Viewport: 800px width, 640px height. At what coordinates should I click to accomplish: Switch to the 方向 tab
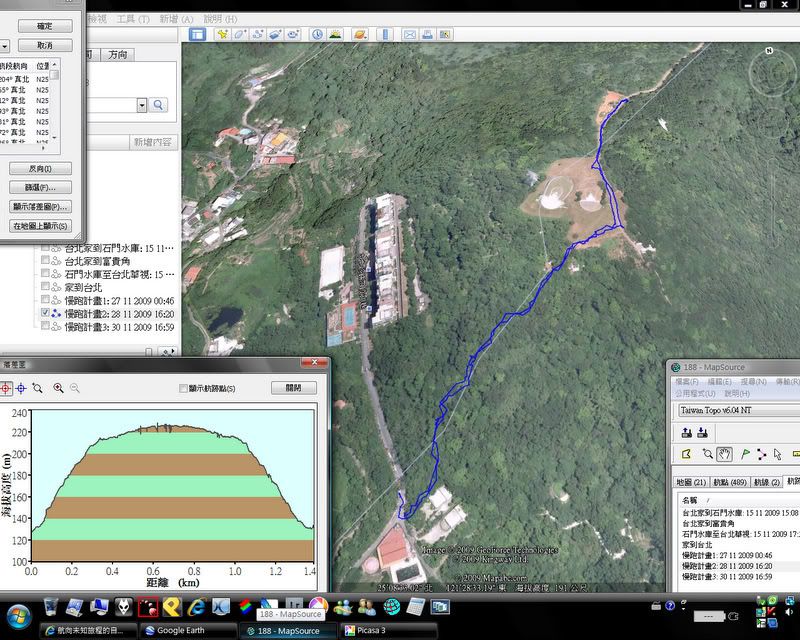118,55
